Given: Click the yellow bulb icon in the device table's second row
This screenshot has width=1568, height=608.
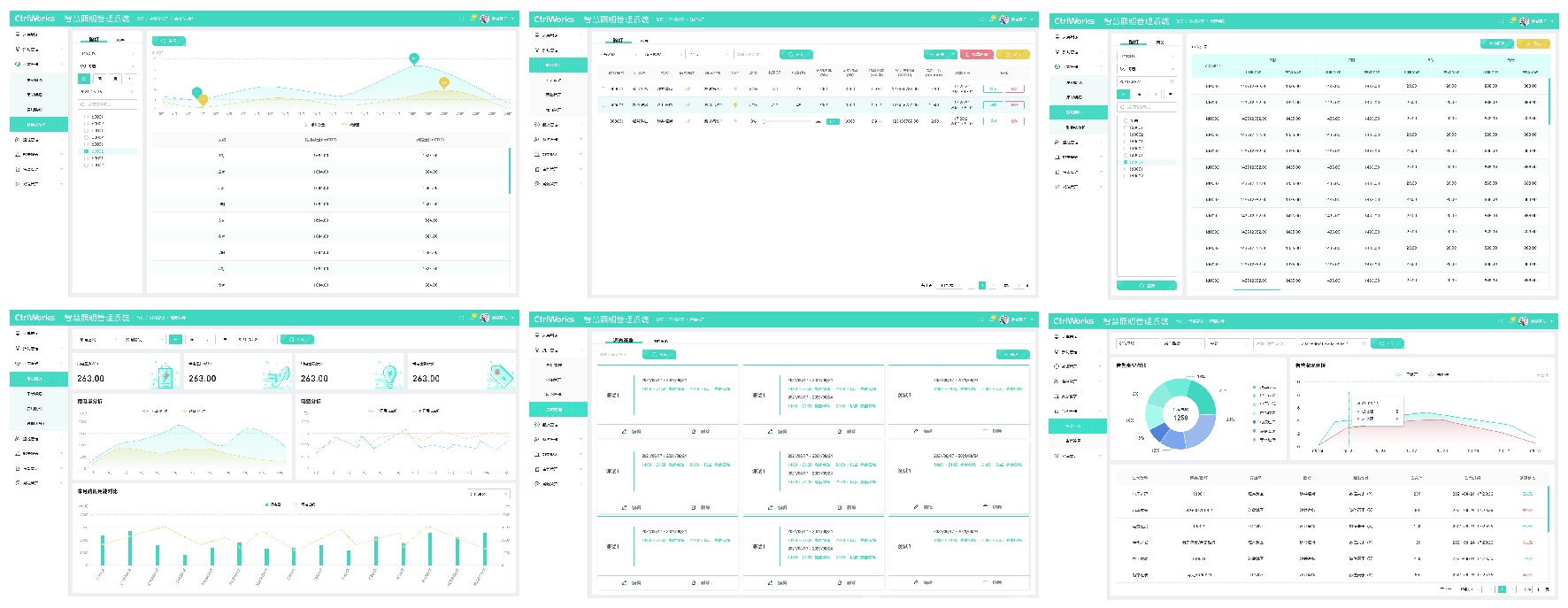Looking at the screenshot, I should pos(735,104).
